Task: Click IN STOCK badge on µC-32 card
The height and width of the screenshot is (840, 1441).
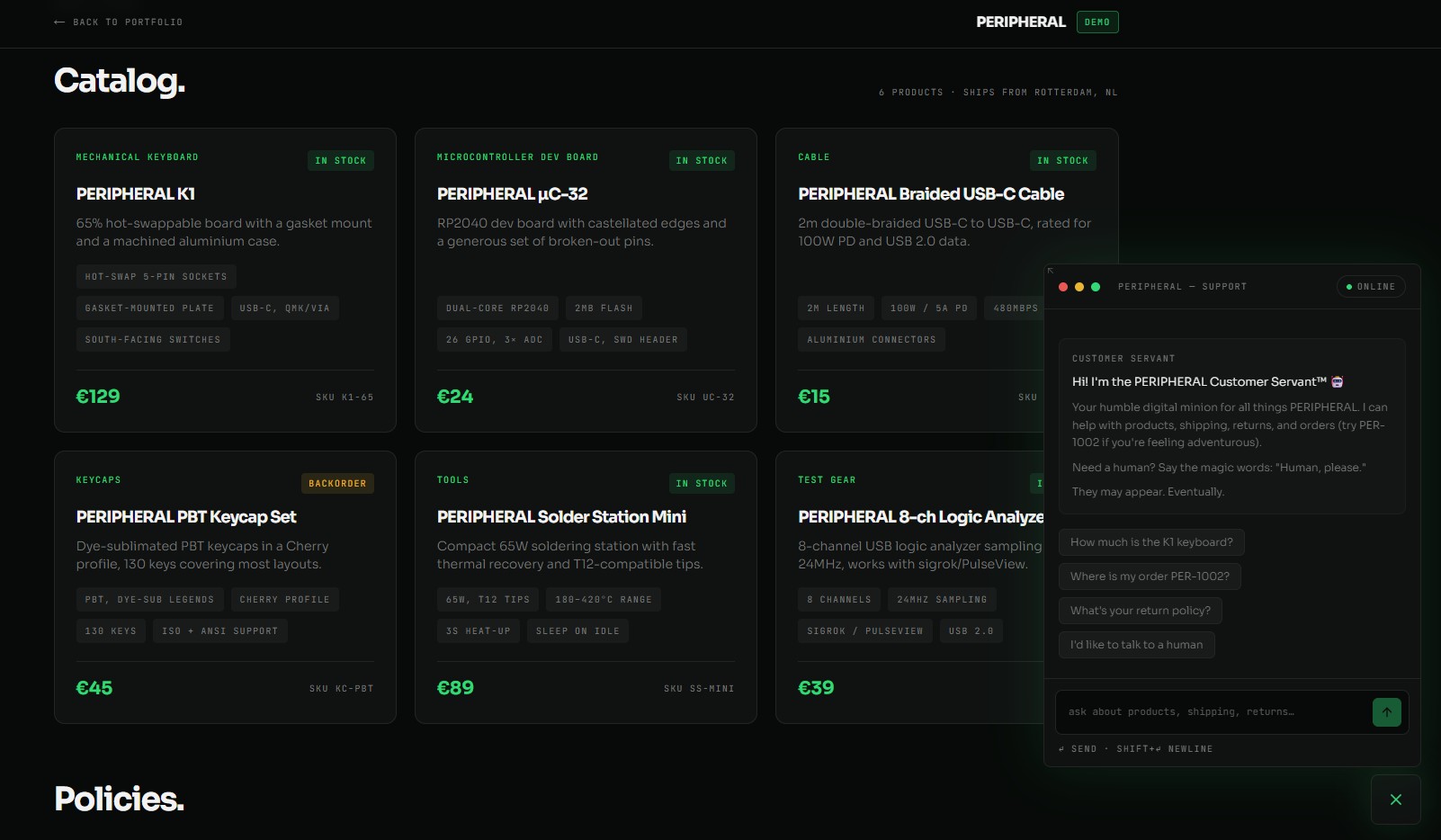Action: [x=702, y=161]
